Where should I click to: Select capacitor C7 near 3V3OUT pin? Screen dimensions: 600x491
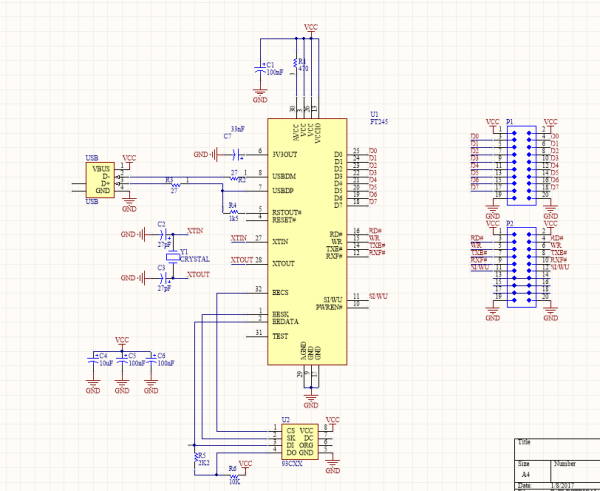tap(237, 155)
